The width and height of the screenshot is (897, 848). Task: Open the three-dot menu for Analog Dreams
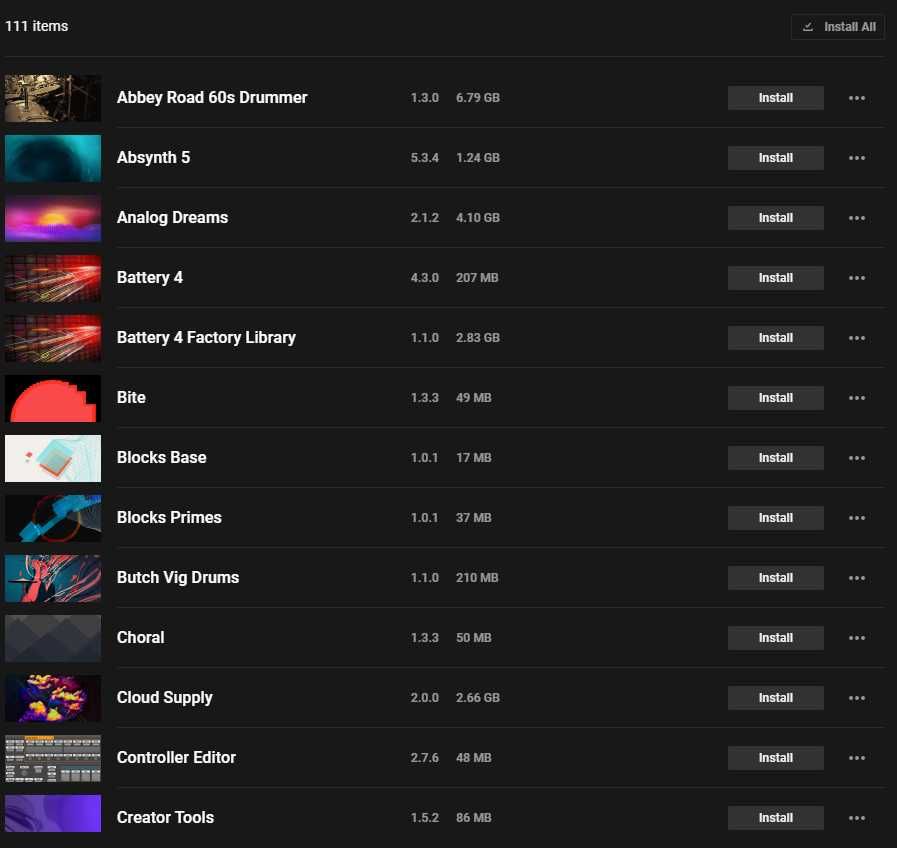point(856,218)
